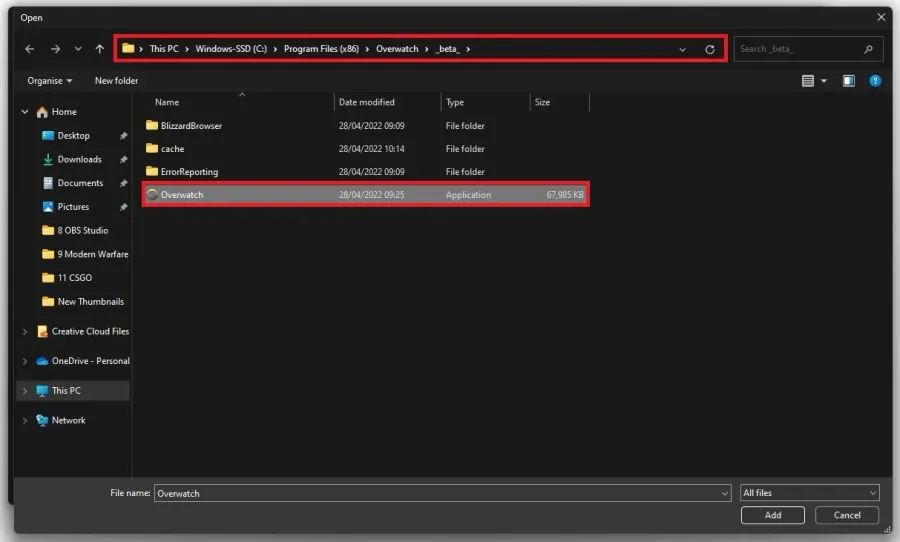Expand the Creative Cloud Files node

pos(25,331)
